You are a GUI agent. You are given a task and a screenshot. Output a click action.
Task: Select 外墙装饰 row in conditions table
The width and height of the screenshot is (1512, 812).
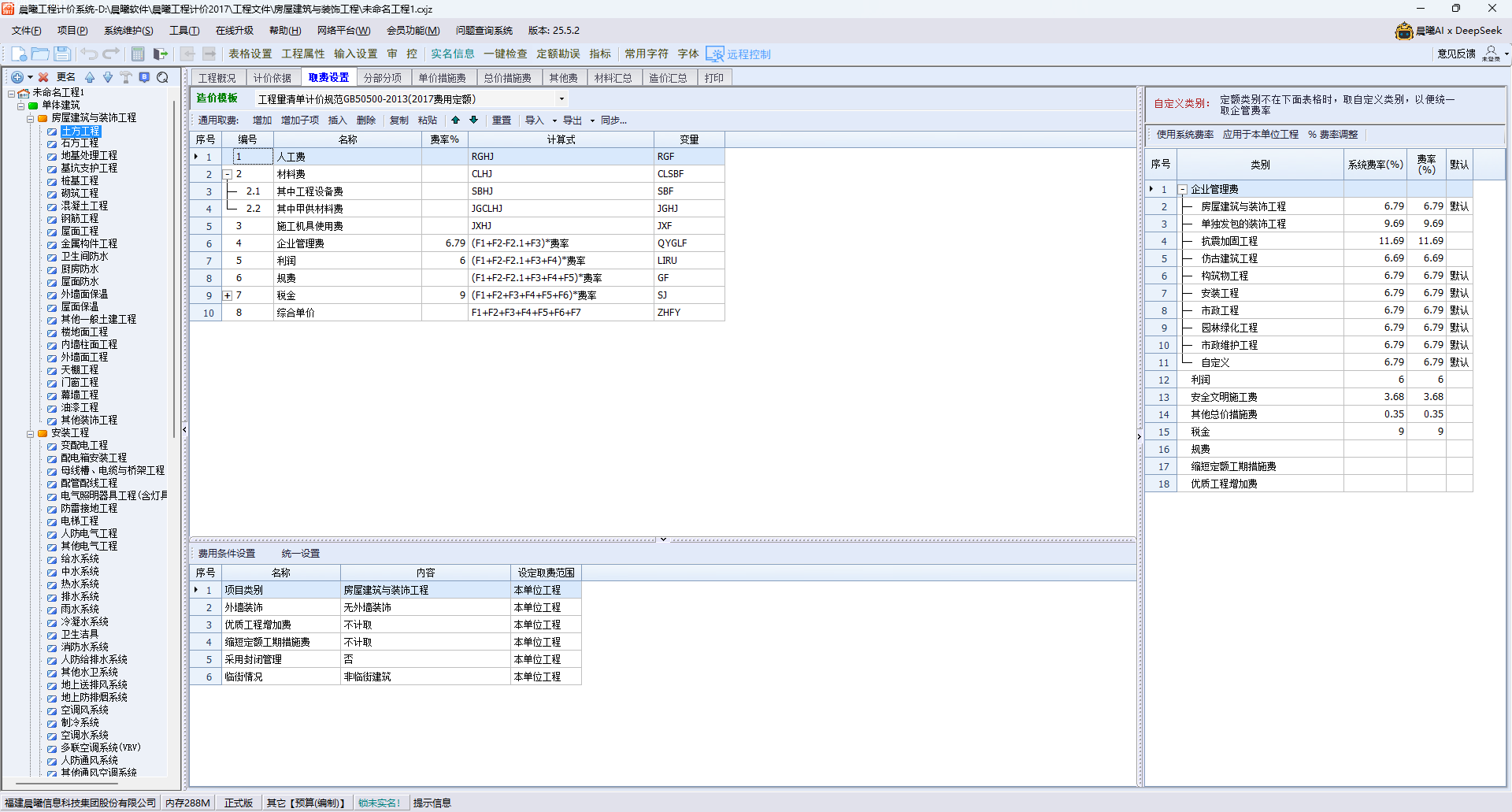386,607
